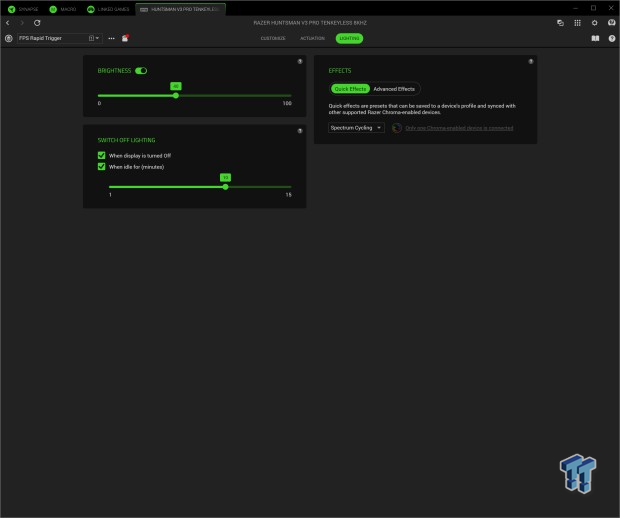Click the Switch Off Lighting panel info icon
The height and width of the screenshot is (518, 620).
(x=300, y=131)
